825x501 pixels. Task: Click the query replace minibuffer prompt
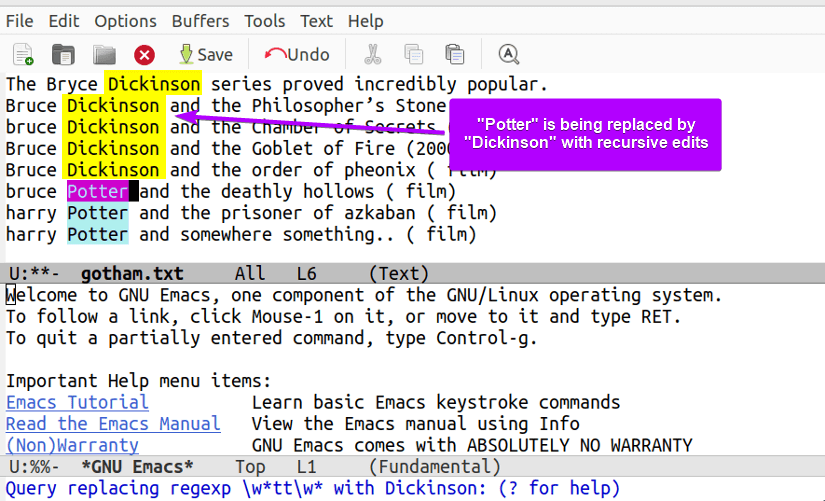click(x=313, y=488)
